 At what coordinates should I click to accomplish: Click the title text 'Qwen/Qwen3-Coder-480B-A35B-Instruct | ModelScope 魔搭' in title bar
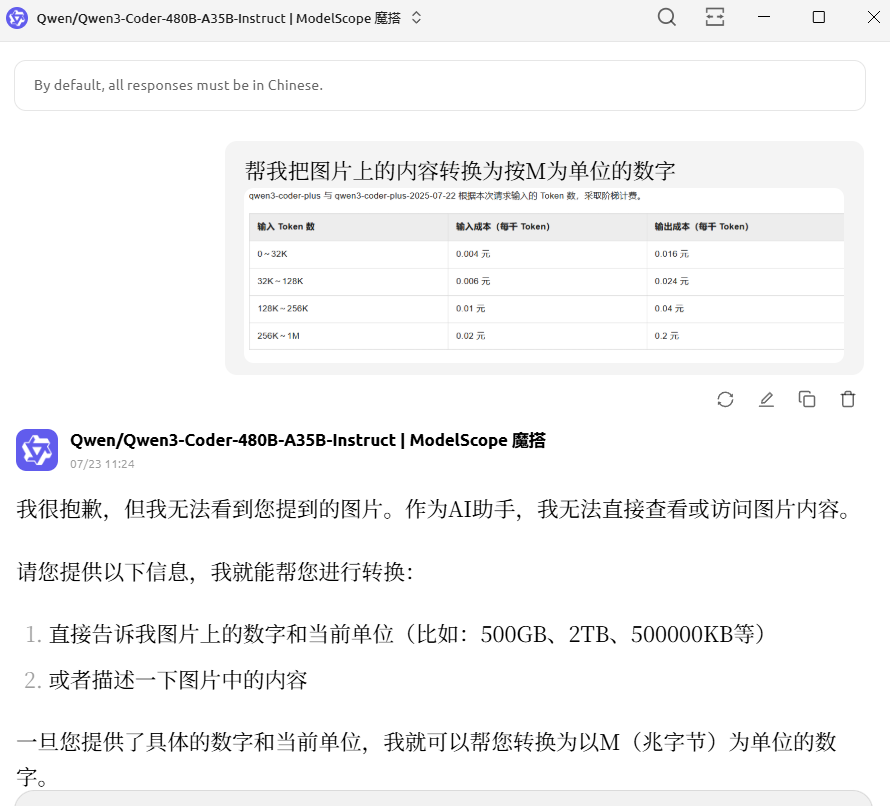(219, 18)
